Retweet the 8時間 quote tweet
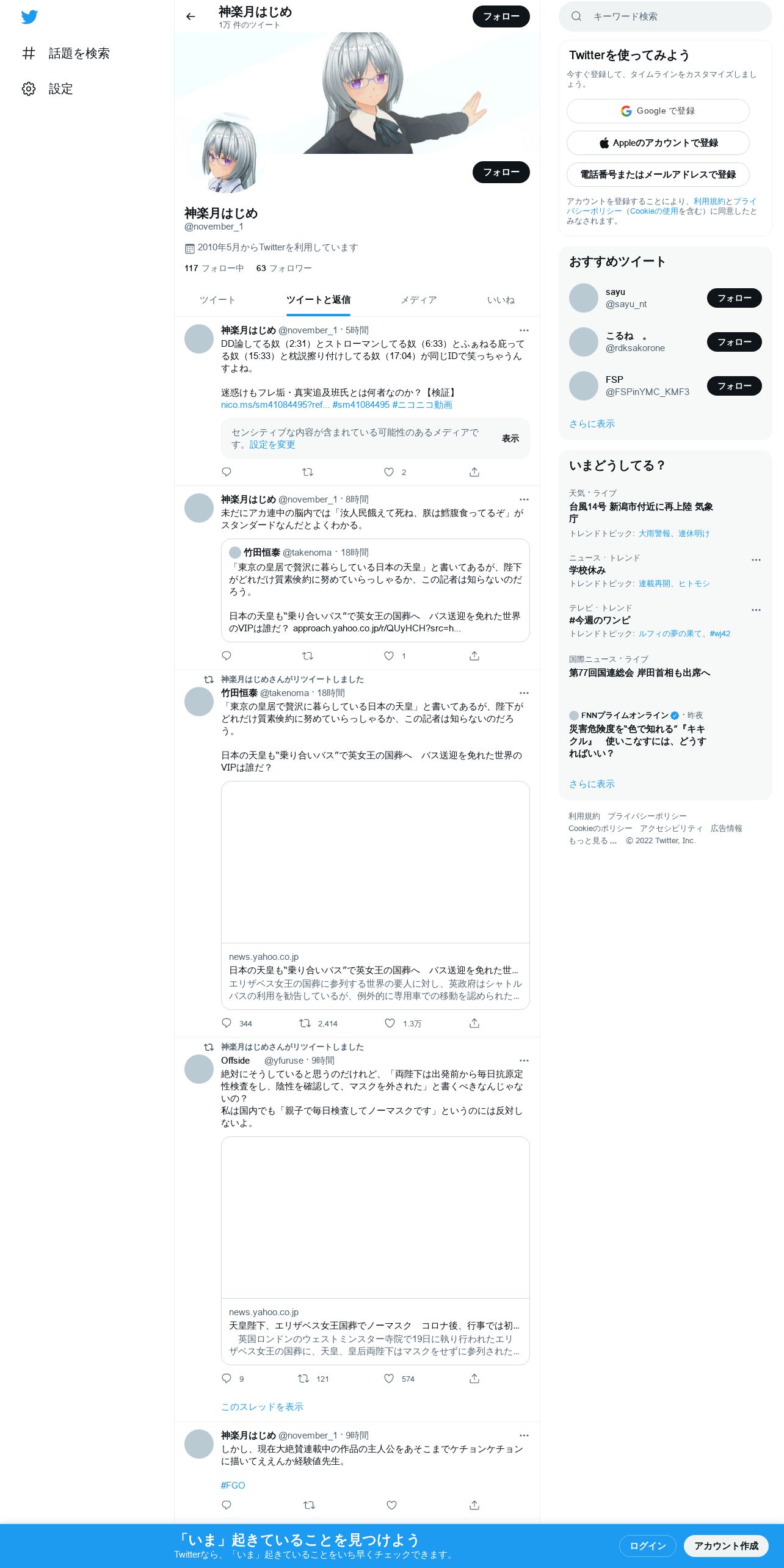 pyautogui.click(x=308, y=656)
